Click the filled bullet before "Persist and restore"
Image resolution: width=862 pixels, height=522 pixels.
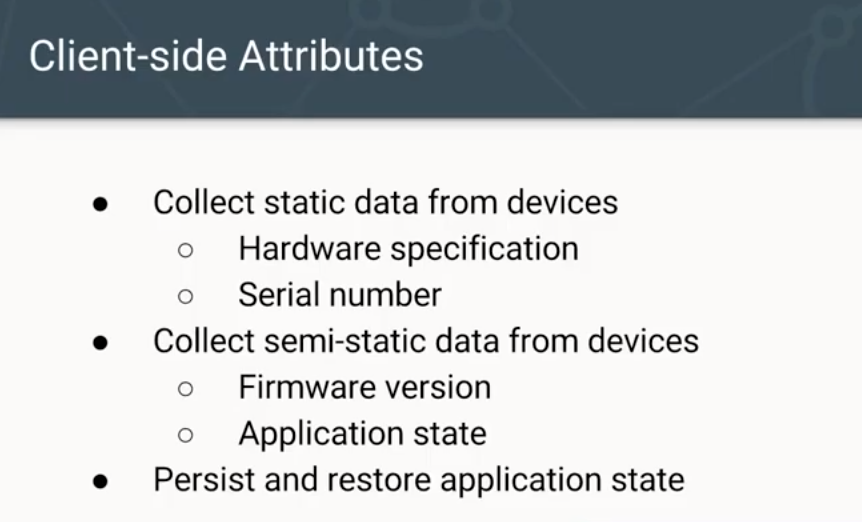click(99, 481)
